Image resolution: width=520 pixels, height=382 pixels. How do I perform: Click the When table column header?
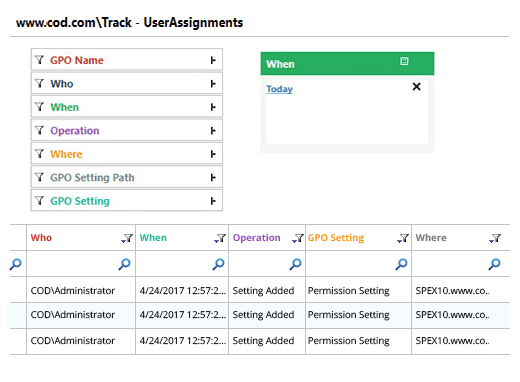[153, 238]
